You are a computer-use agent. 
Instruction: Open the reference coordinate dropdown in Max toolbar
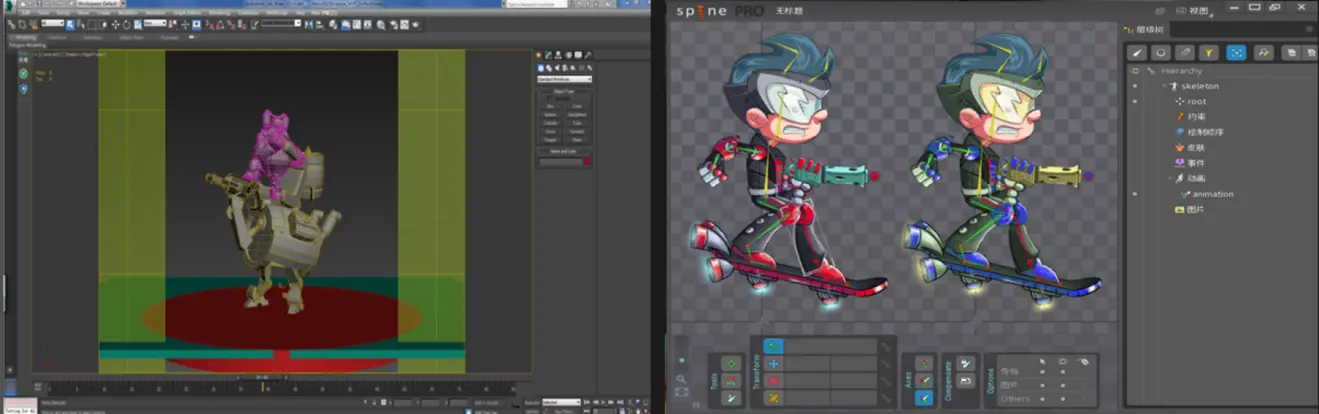click(x=155, y=23)
